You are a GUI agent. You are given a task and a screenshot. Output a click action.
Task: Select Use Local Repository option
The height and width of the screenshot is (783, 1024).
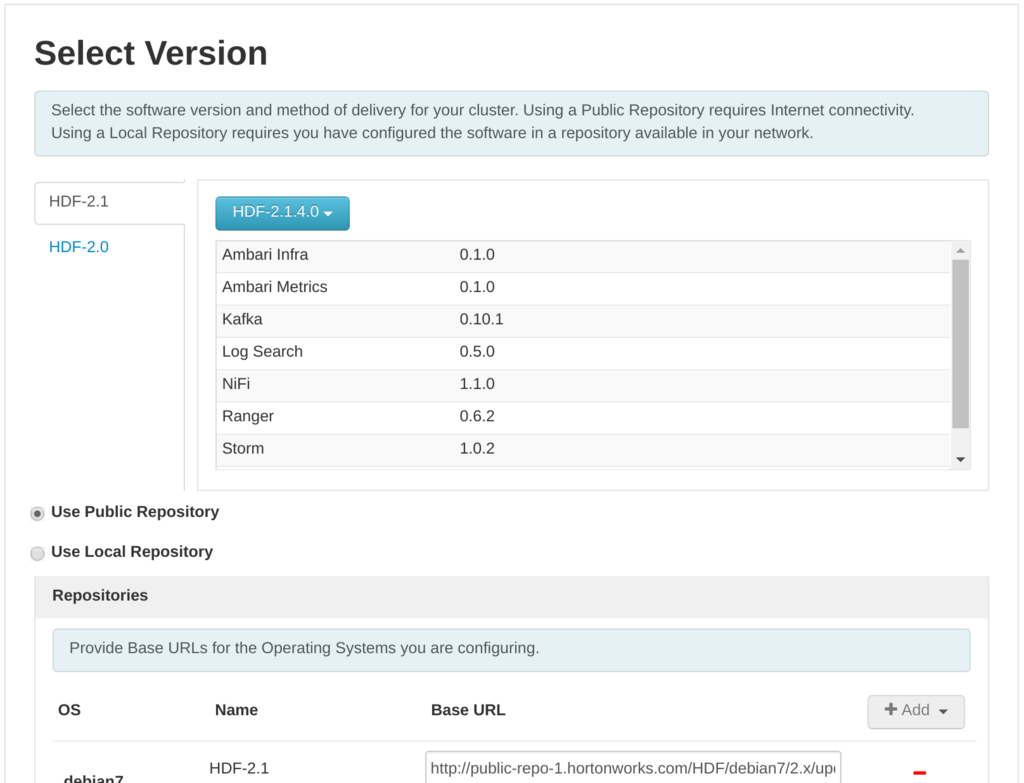coord(37,554)
